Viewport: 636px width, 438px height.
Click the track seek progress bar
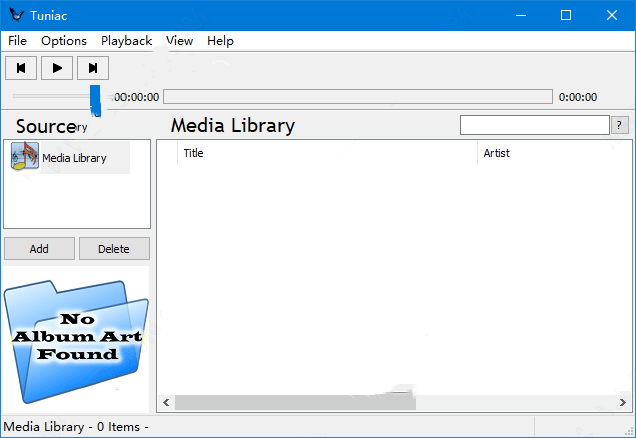click(x=357, y=97)
